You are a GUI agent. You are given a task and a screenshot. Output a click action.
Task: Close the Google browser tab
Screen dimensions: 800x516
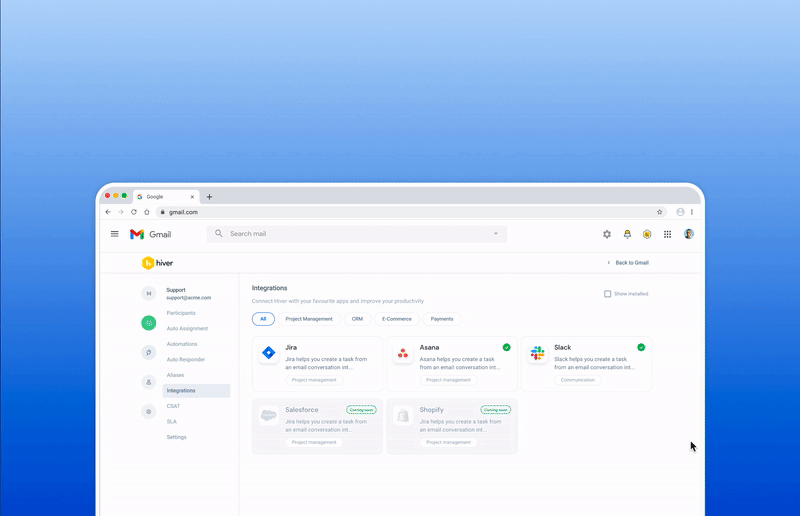pos(192,196)
